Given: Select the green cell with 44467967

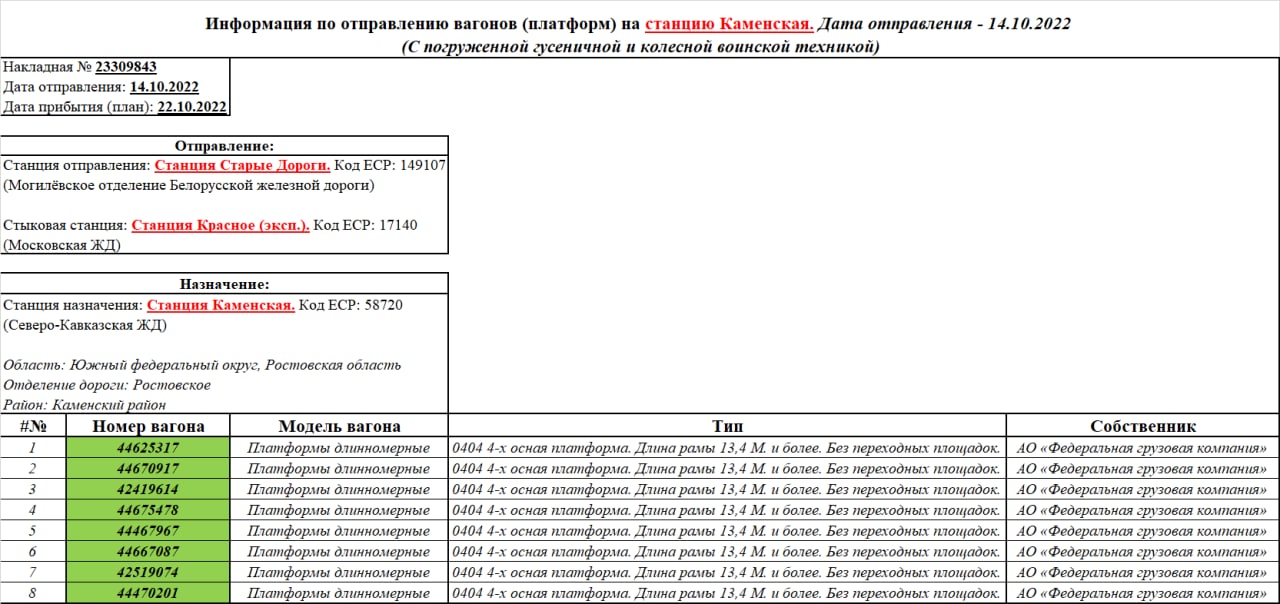Looking at the screenshot, I should [x=148, y=531].
